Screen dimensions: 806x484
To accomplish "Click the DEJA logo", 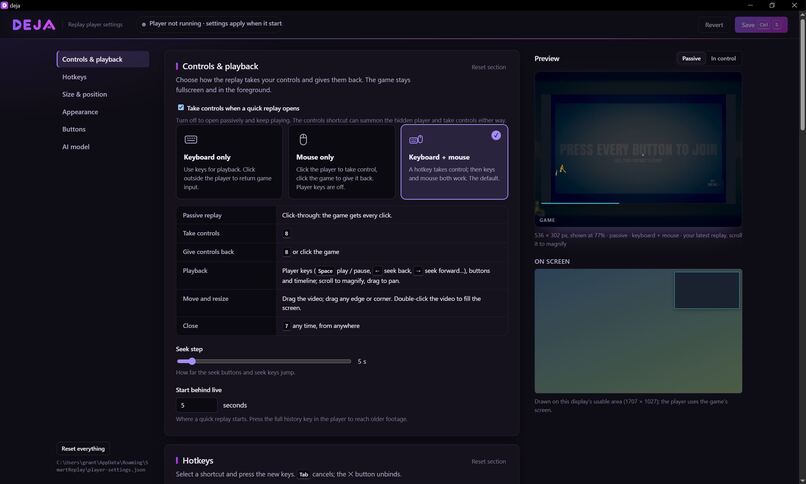I will point(34,25).
